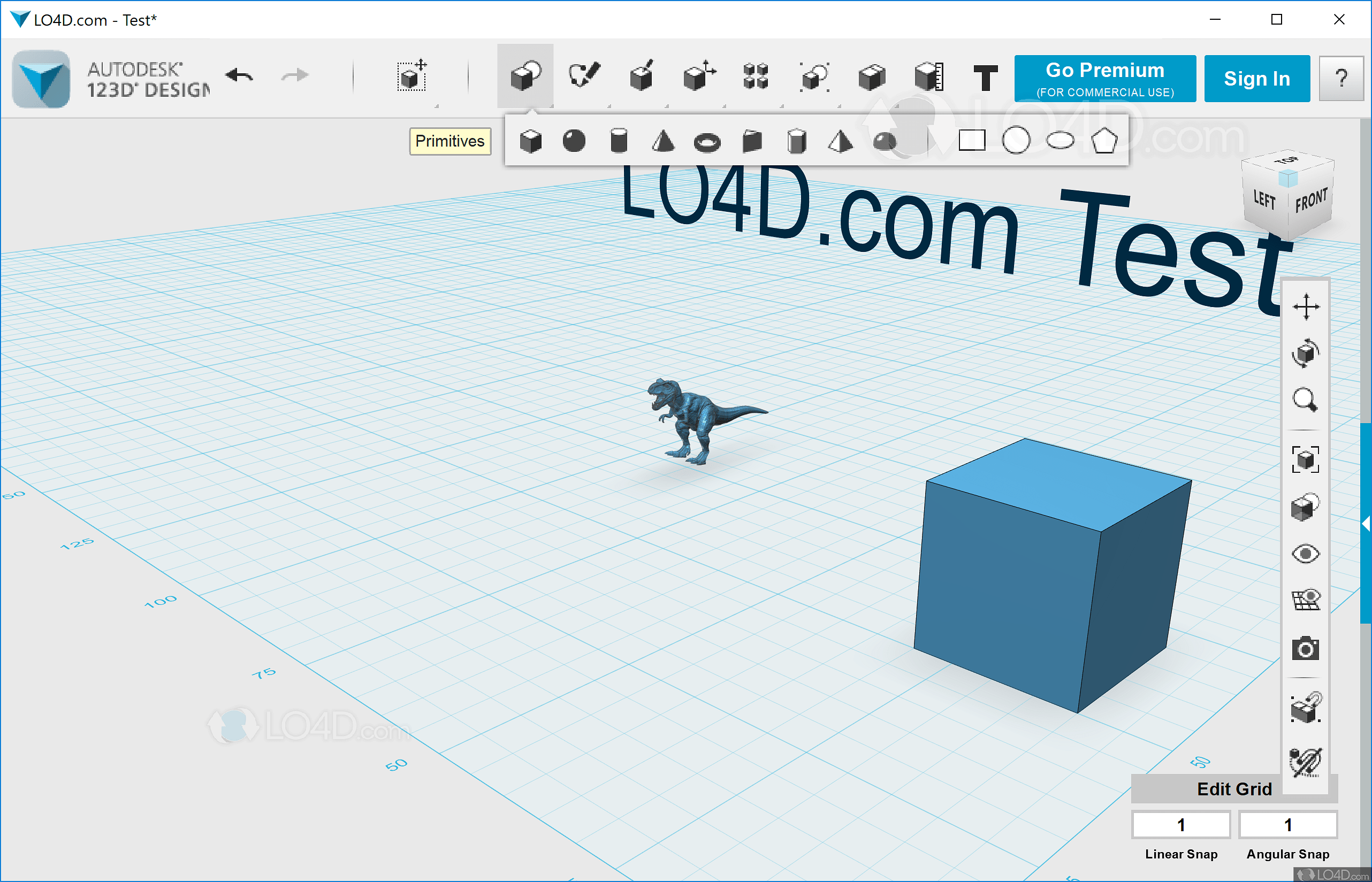Insert a Cylinder primitive

(x=619, y=141)
